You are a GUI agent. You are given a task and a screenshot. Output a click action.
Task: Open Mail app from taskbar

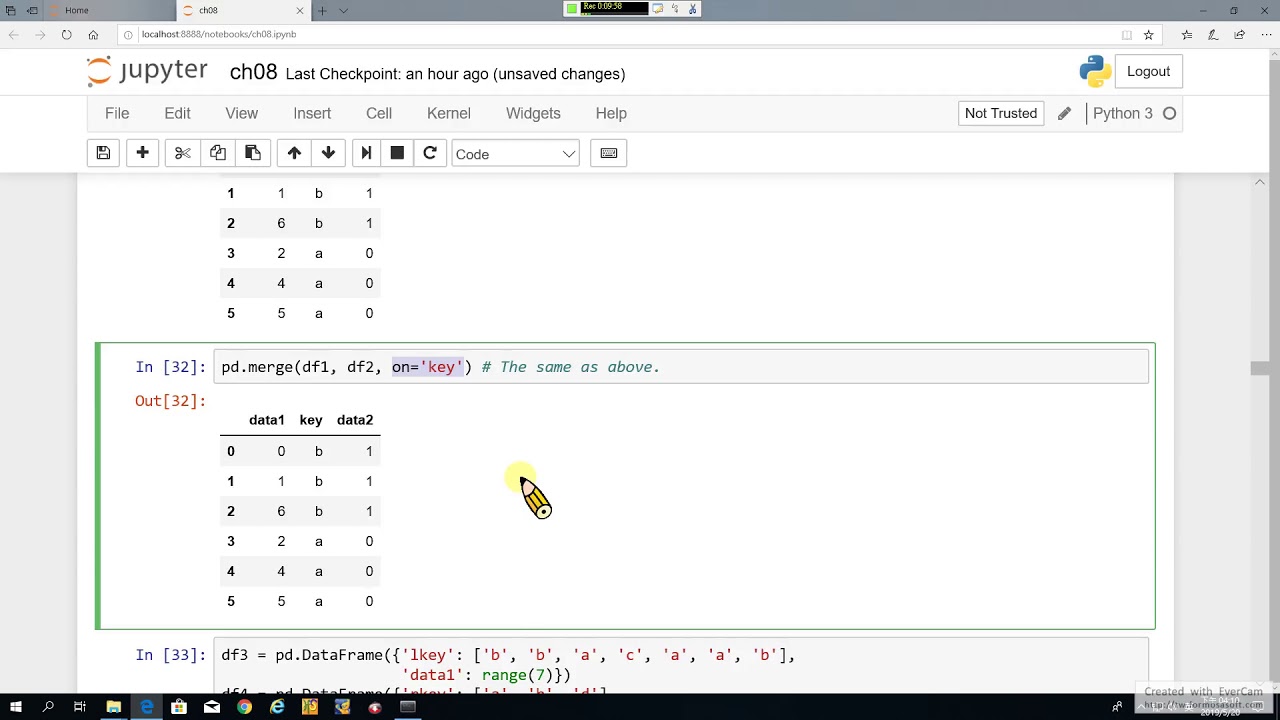coord(212,707)
